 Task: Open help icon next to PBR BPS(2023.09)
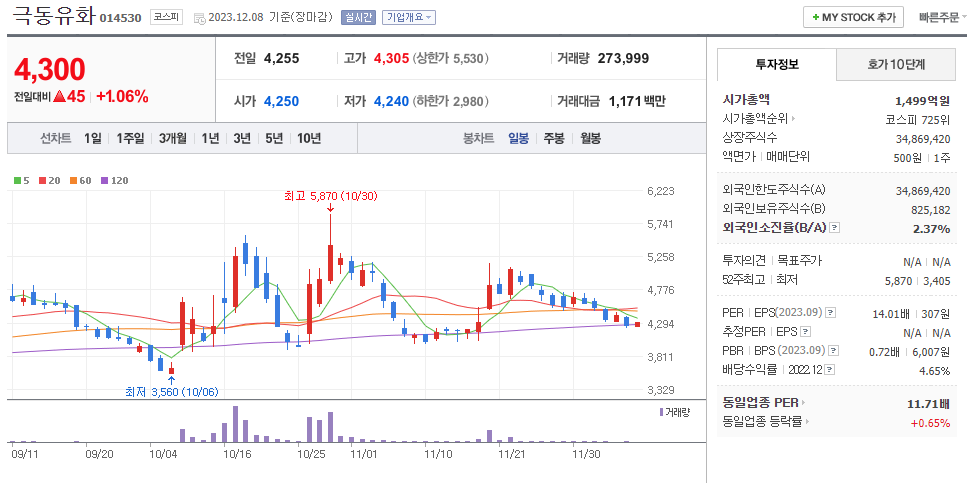[x=835, y=351]
